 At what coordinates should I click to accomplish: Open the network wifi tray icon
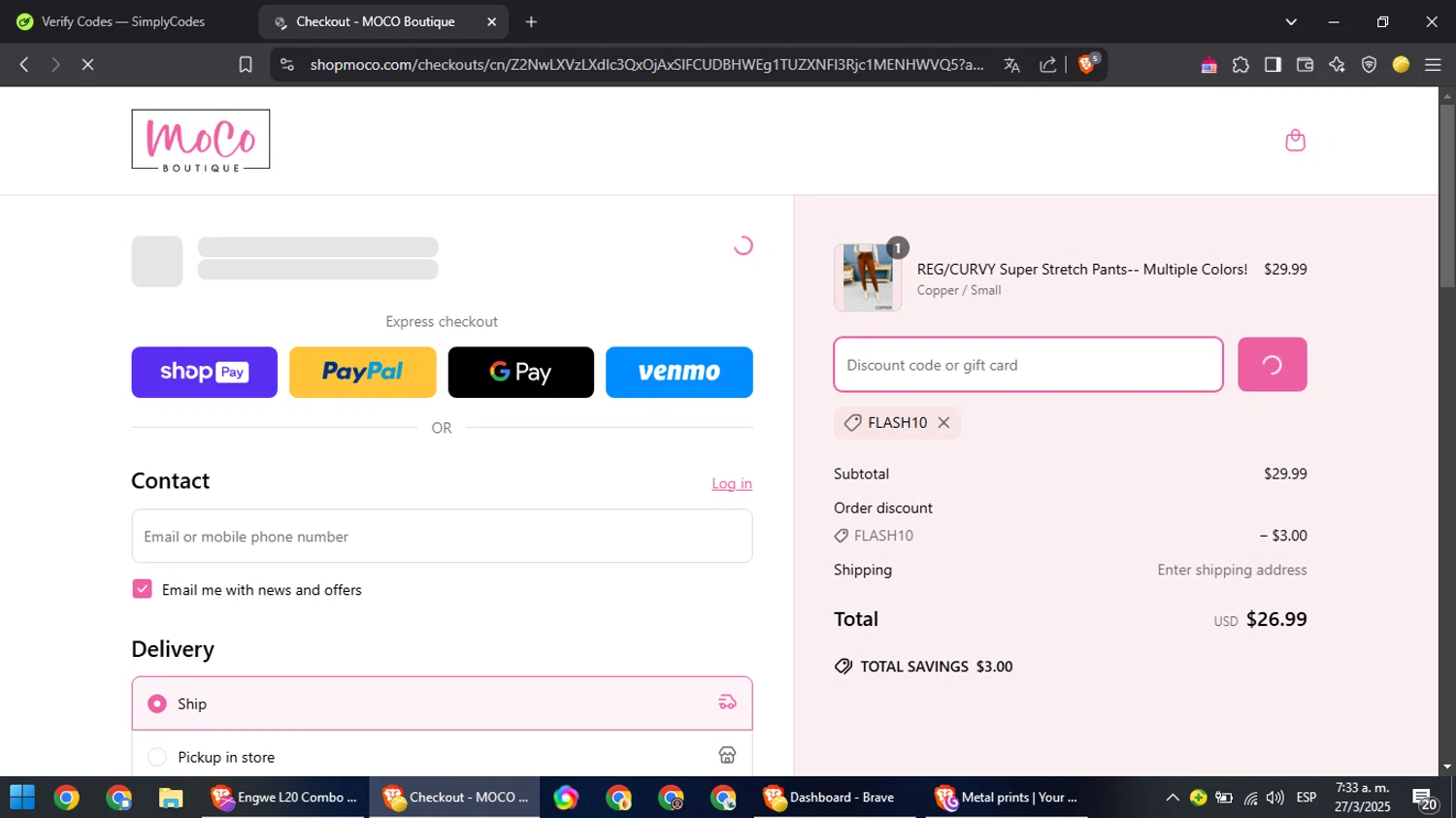[x=1250, y=798]
